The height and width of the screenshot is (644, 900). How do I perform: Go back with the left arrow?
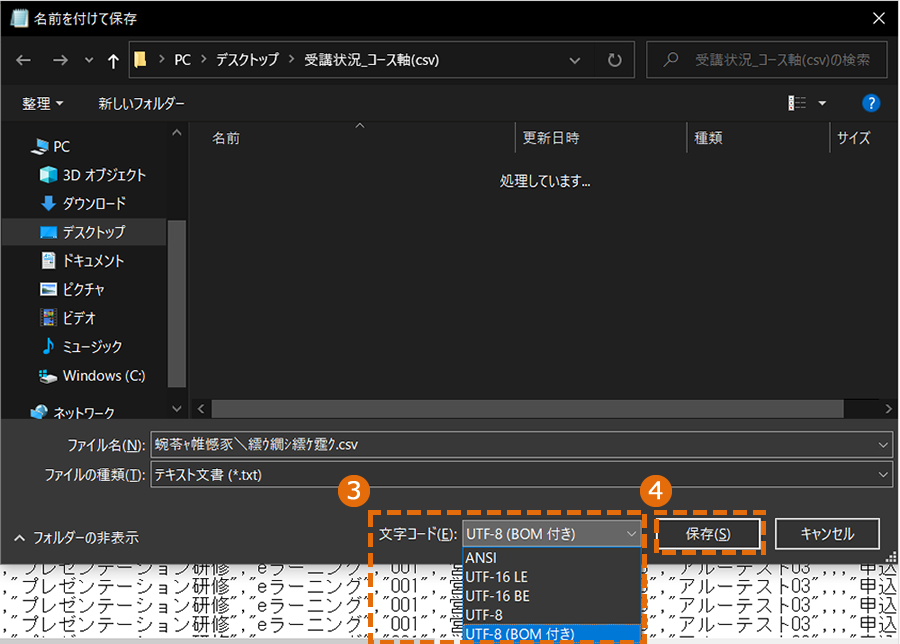(24, 60)
